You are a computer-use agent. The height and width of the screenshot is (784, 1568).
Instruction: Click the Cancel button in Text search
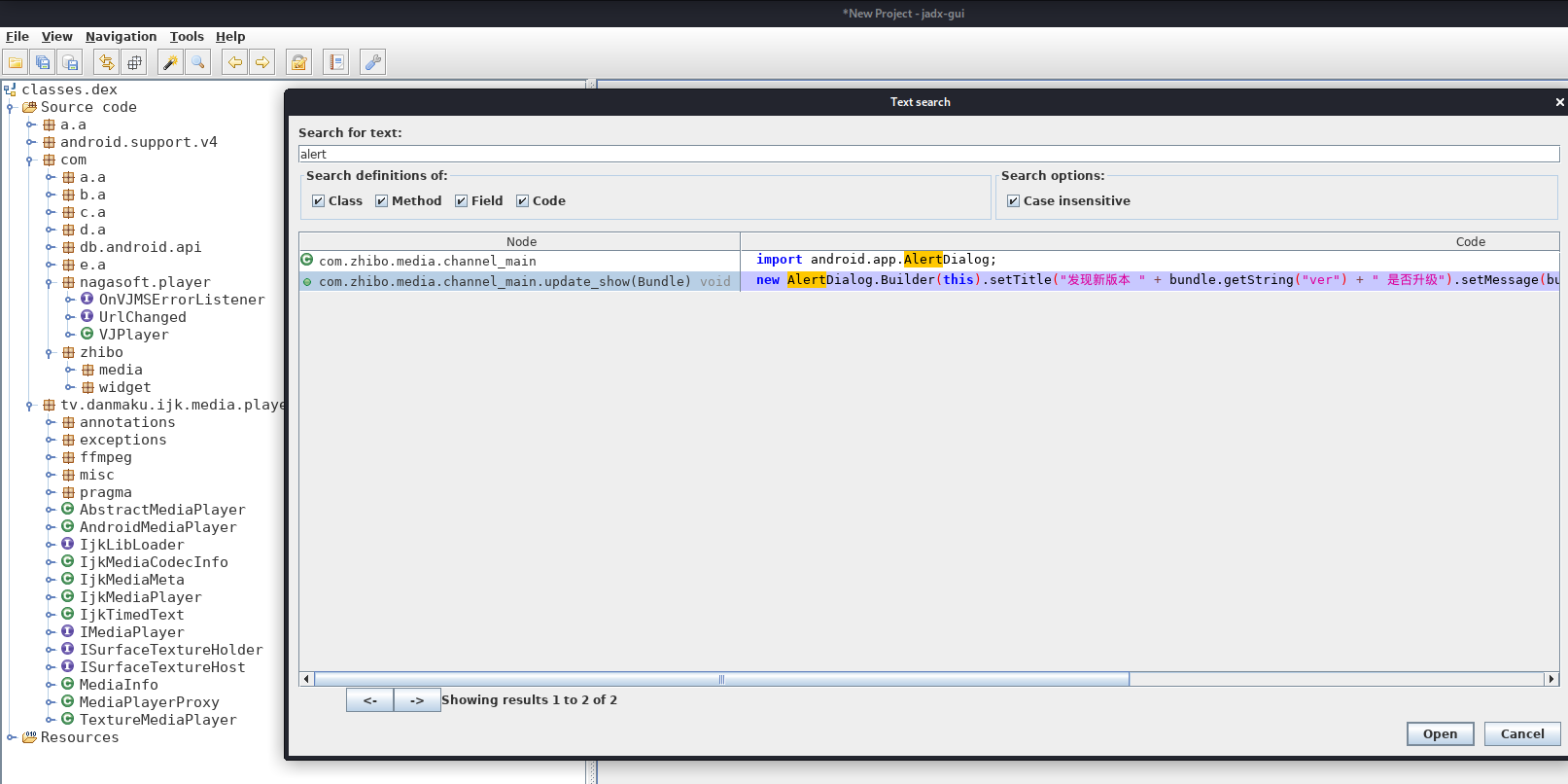1522,734
